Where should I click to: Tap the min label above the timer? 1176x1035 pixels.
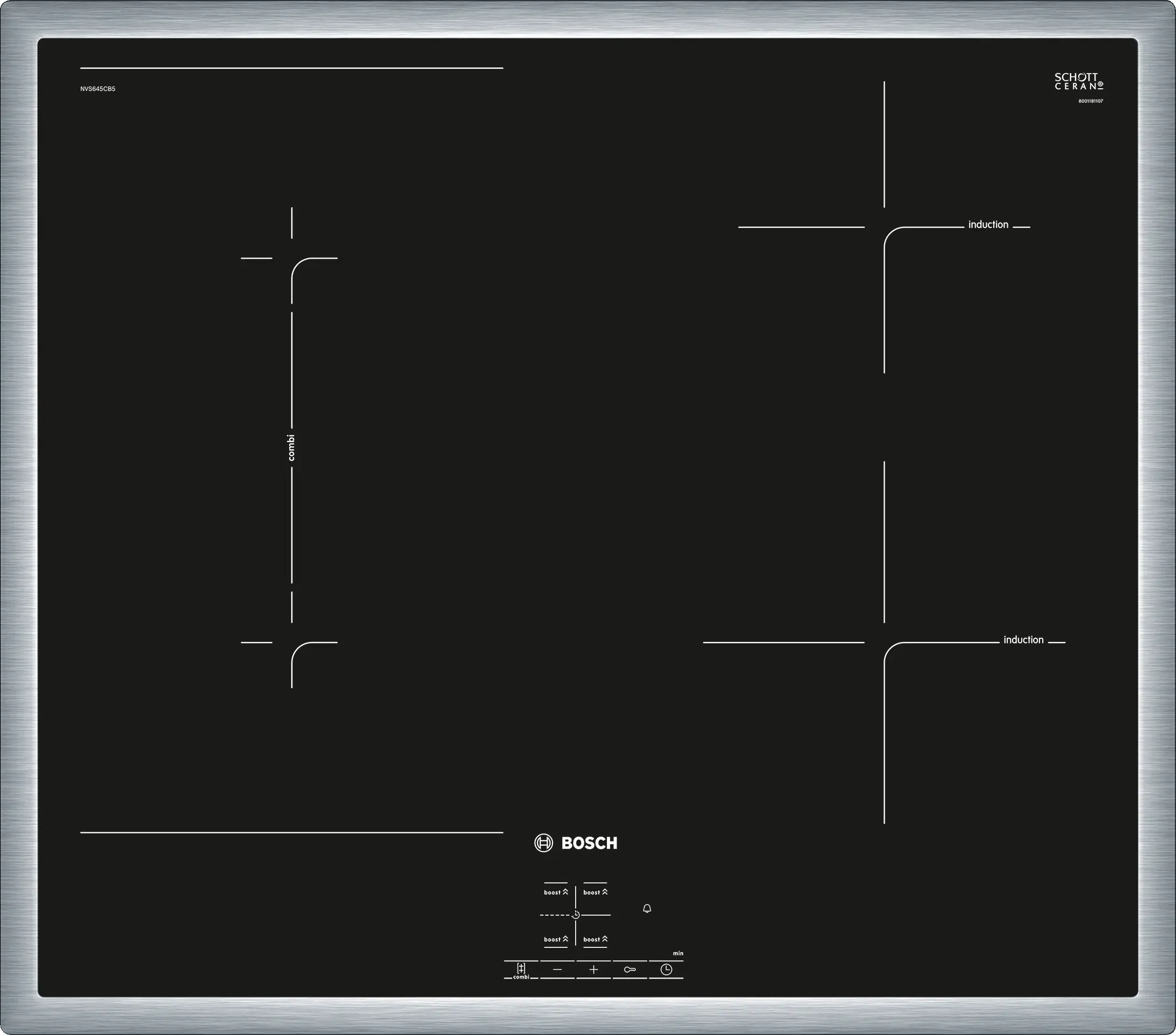[678, 953]
